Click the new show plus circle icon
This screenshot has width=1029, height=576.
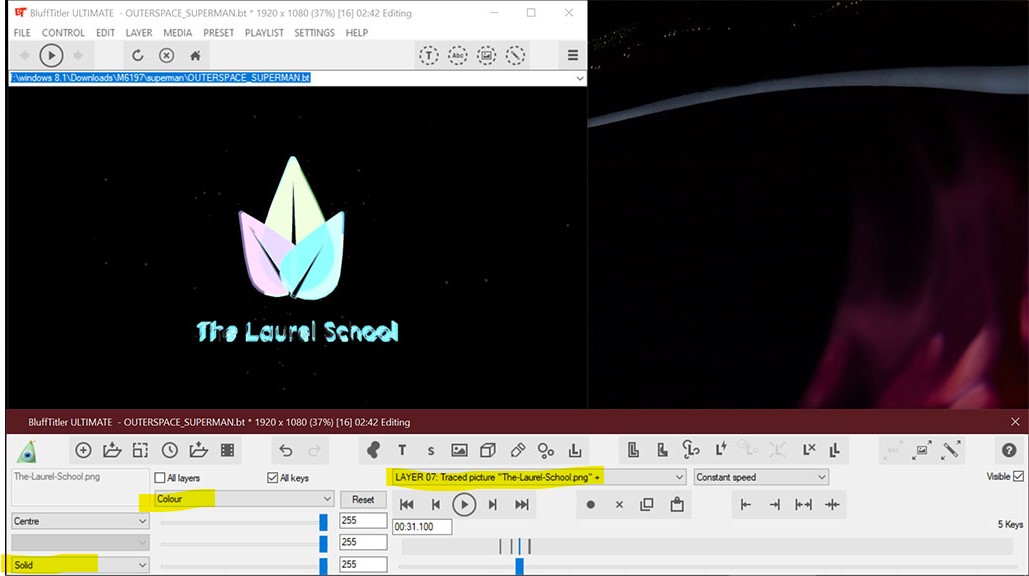click(83, 450)
